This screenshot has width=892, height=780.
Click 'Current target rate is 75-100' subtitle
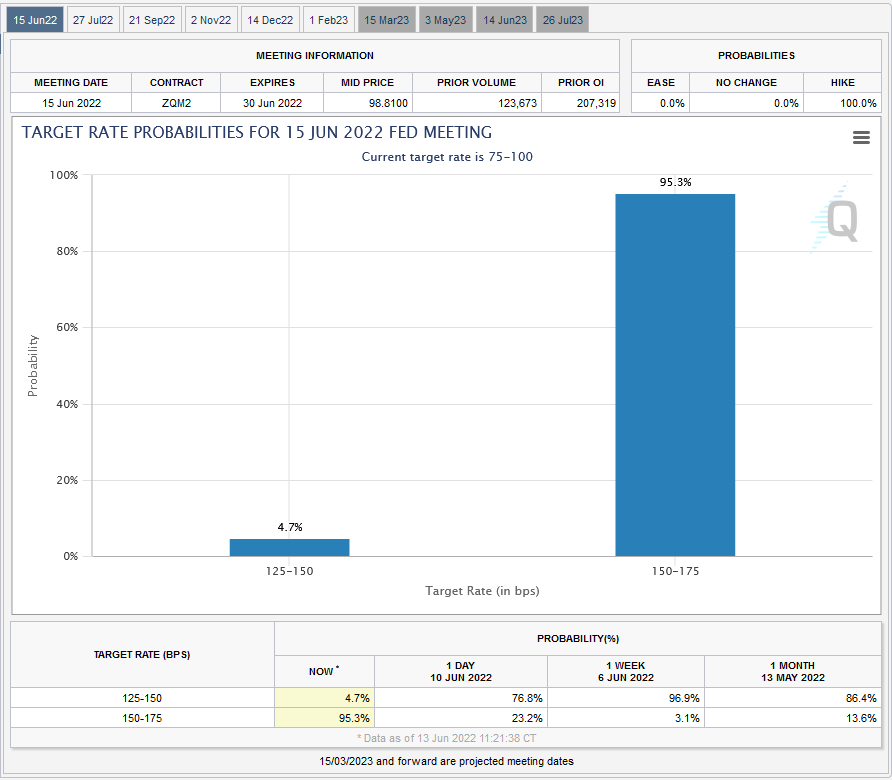click(447, 157)
